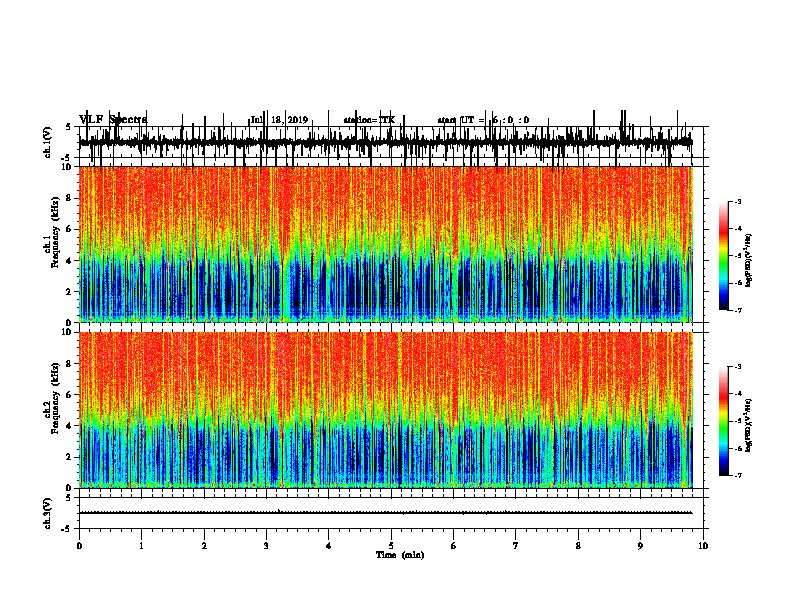Click the lower color scale bar beside ch.2
Screen dimensions: 792x612
724,421
